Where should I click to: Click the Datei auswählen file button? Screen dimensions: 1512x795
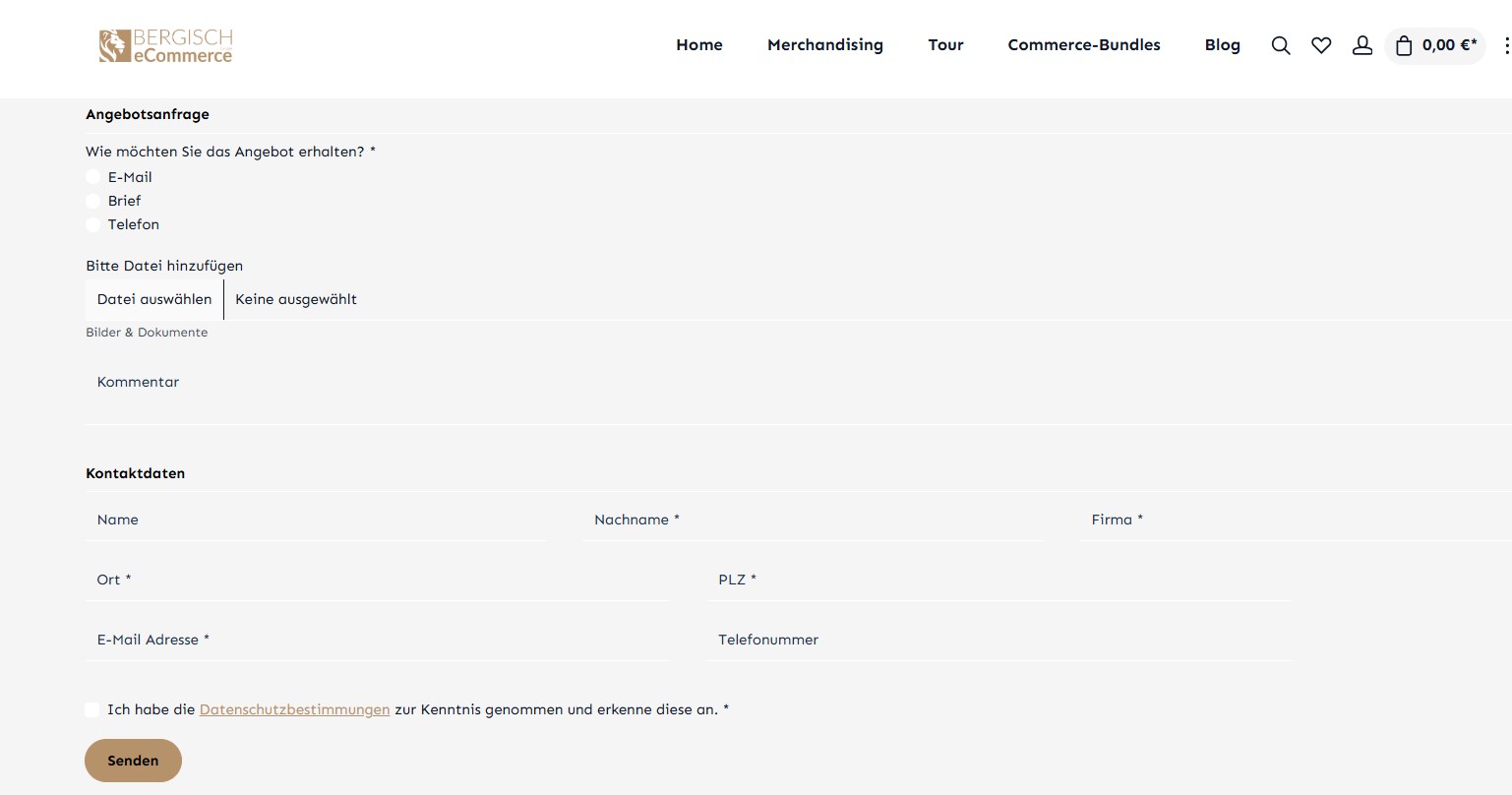(x=154, y=299)
